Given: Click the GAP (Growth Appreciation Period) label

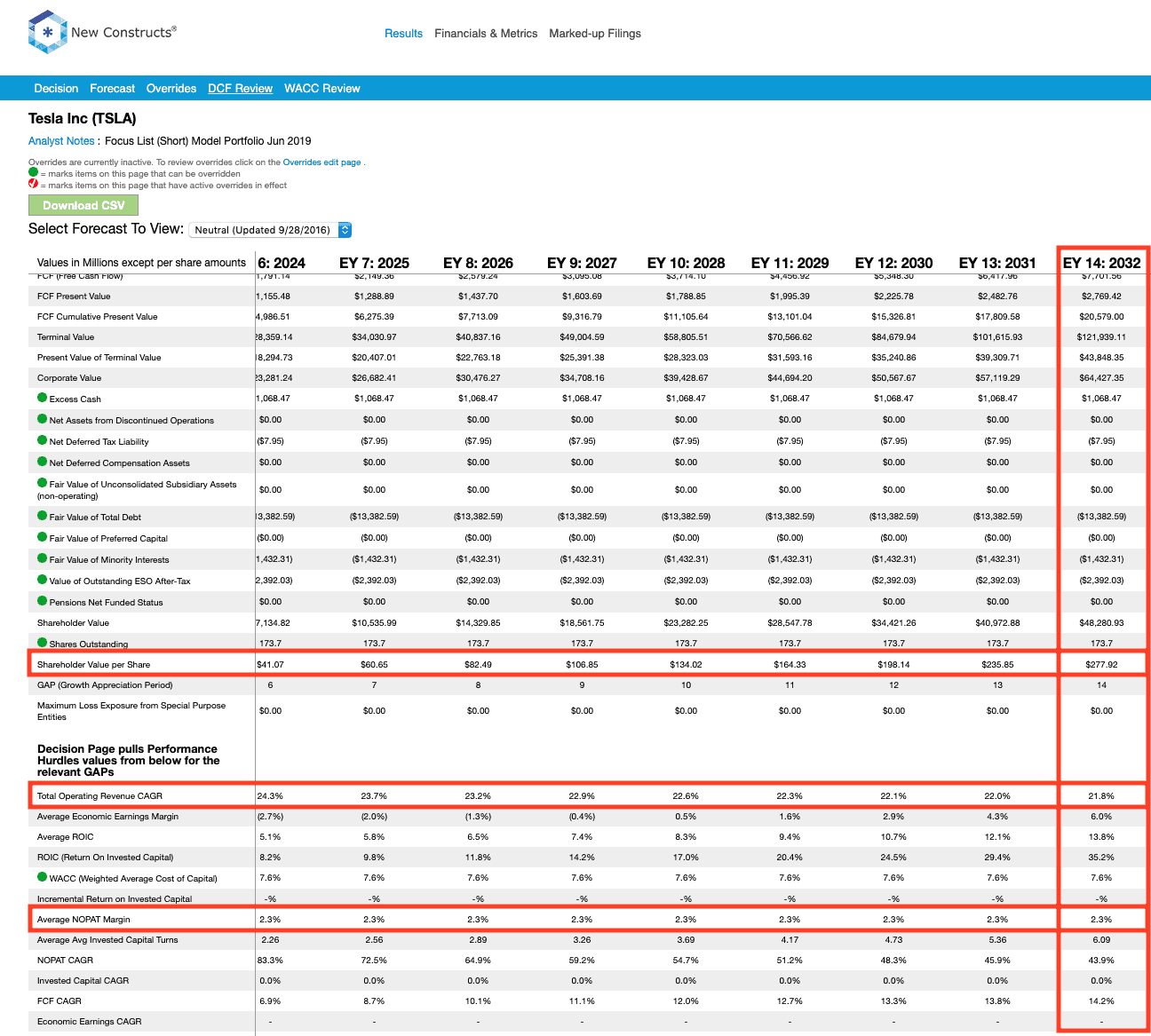Looking at the screenshot, I should 105,684.
